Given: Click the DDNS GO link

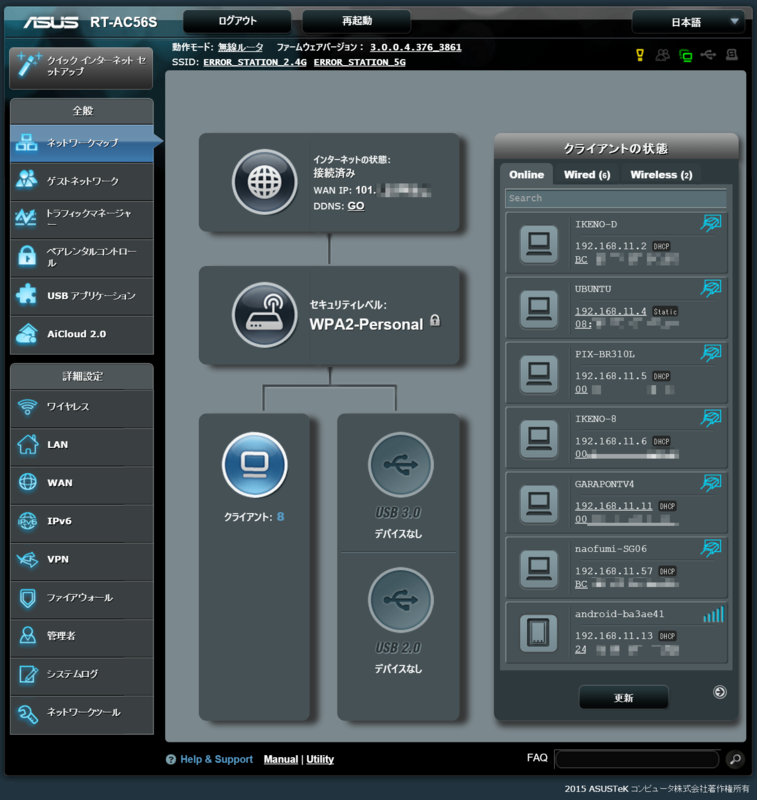Looking at the screenshot, I should (x=356, y=206).
